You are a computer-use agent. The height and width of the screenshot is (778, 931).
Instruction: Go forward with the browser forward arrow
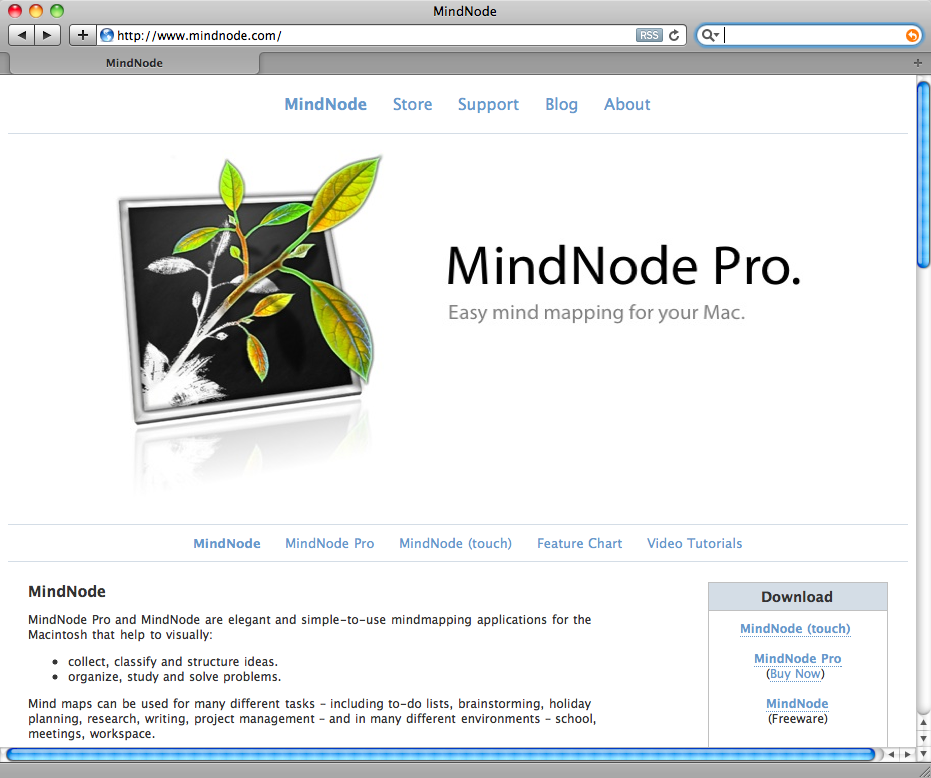click(48, 35)
